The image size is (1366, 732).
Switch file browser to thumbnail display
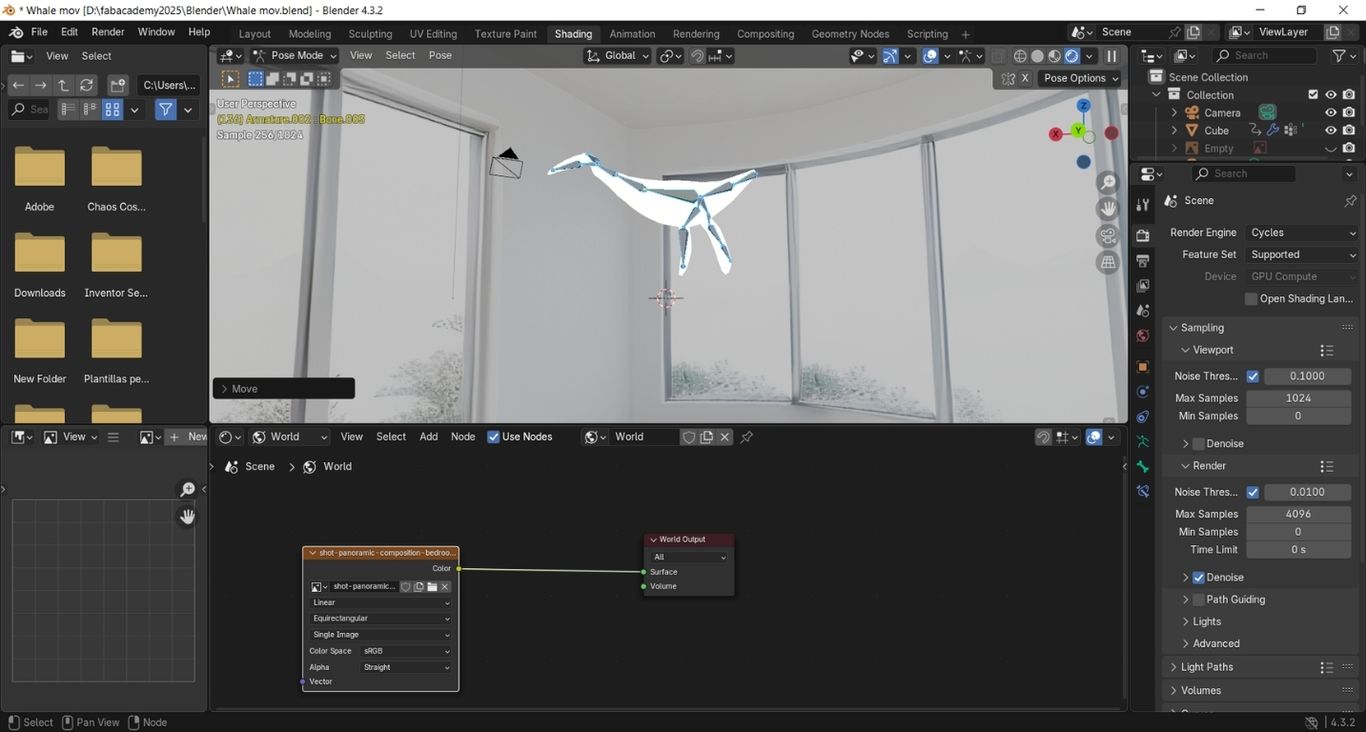click(x=112, y=109)
